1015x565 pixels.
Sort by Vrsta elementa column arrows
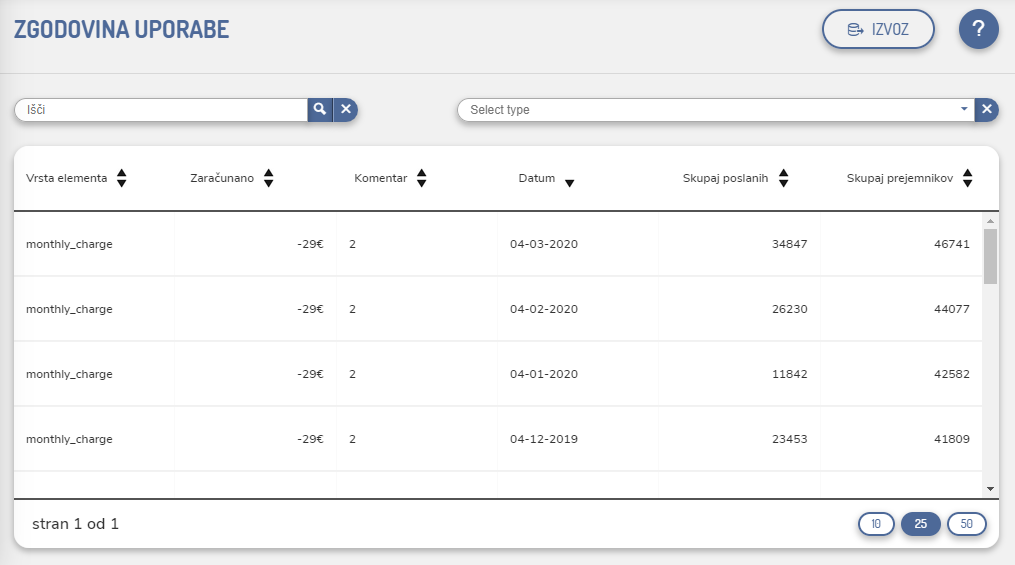click(x=122, y=178)
